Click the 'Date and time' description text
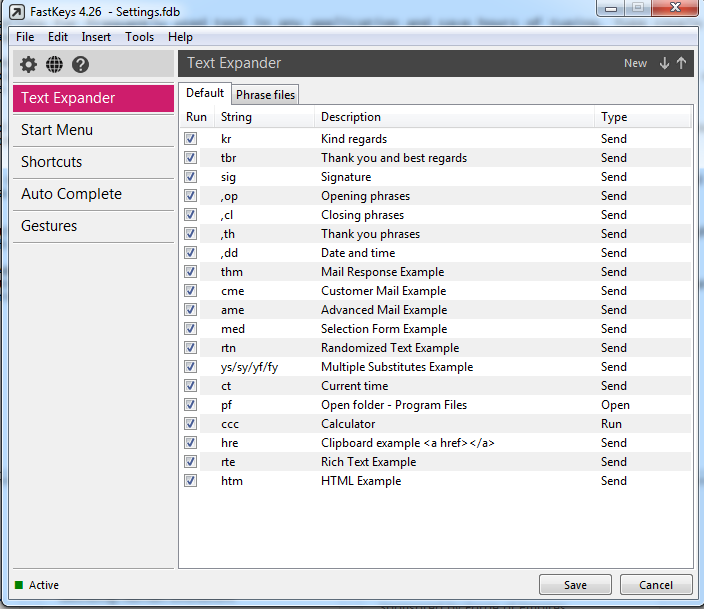Image resolution: width=704 pixels, height=609 pixels. tap(358, 253)
